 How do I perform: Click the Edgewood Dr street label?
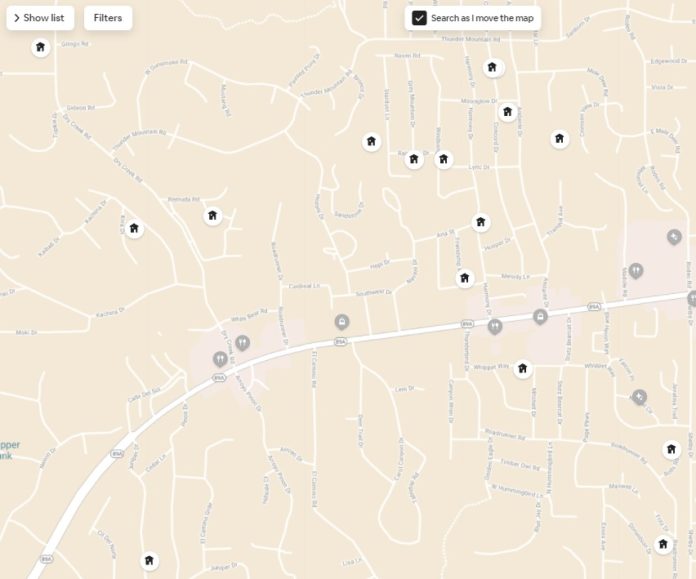tap(668, 61)
